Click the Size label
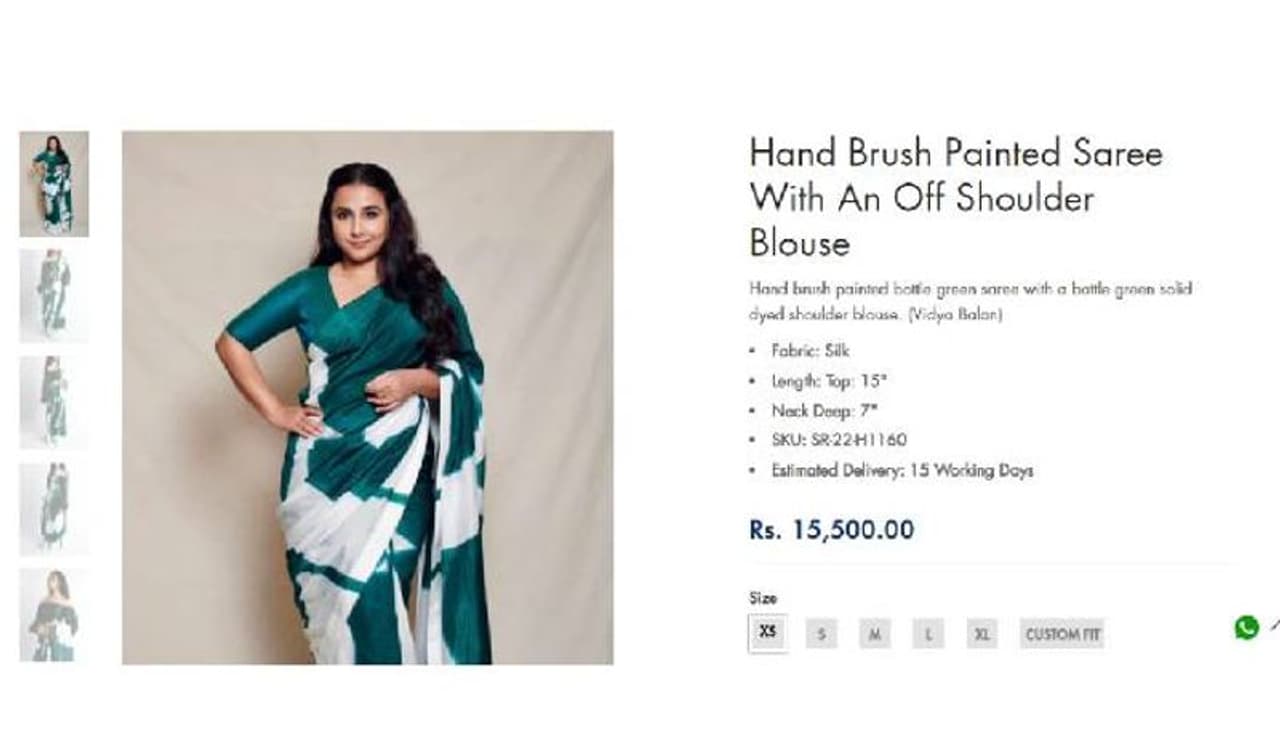This screenshot has width=1280, height=731. click(x=763, y=598)
